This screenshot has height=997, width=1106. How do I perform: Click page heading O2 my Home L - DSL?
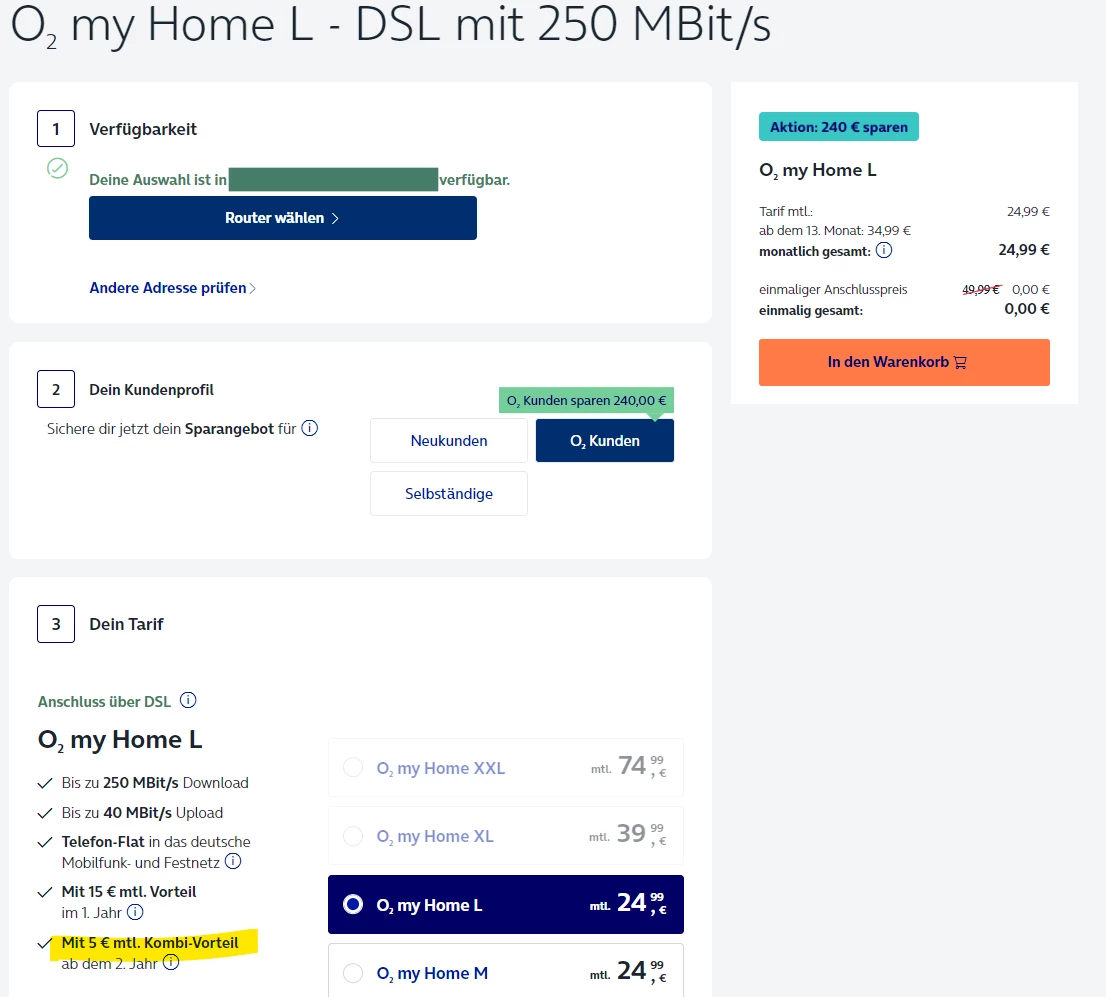(391, 27)
